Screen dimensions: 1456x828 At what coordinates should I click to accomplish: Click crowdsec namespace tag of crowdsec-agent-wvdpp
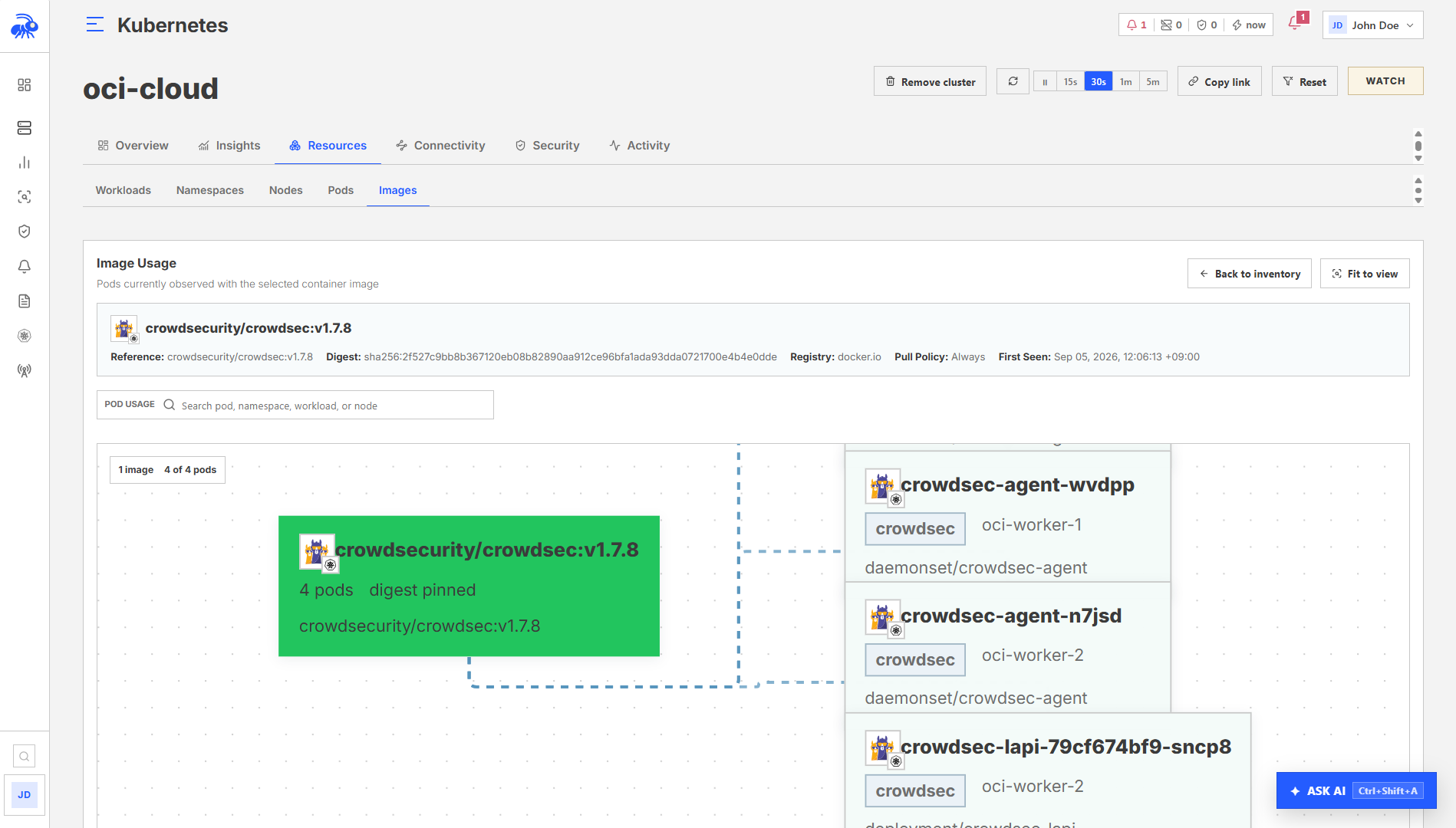(x=915, y=529)
